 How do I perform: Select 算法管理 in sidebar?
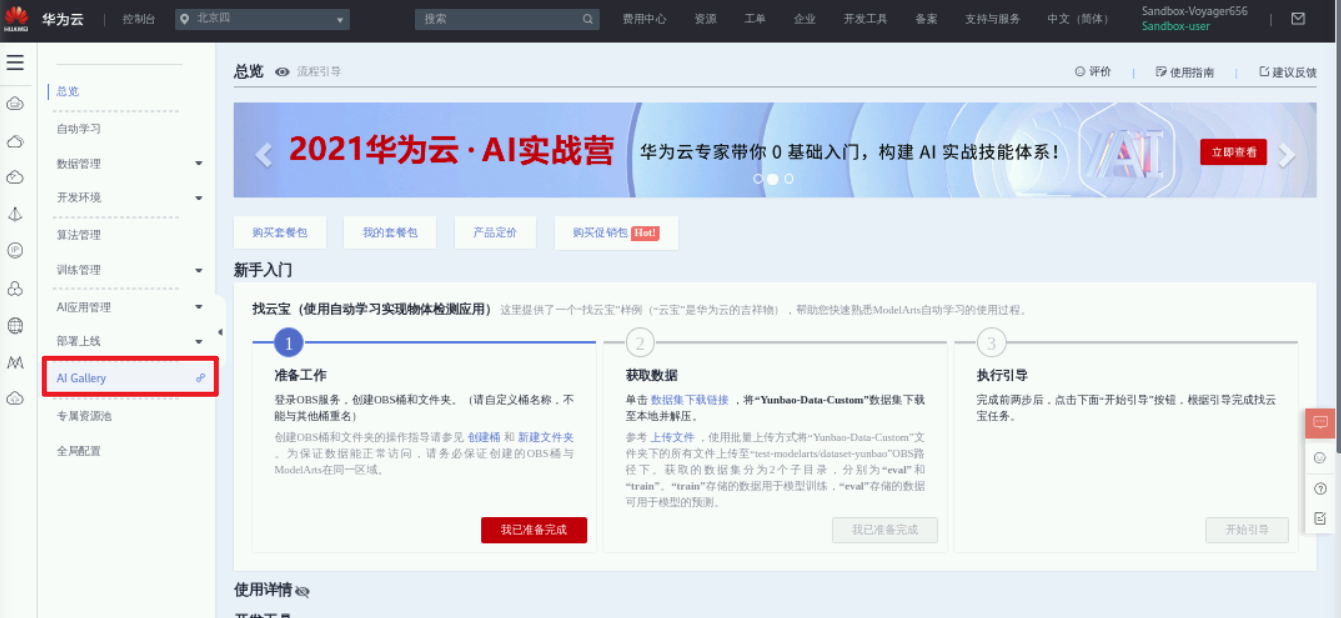point(79,235)
